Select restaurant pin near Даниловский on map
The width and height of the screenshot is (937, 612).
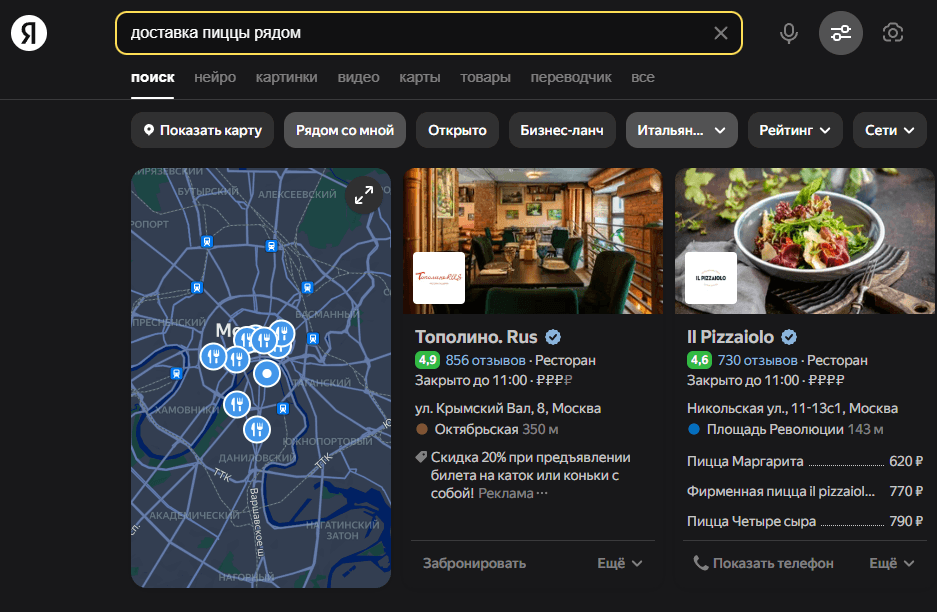[257, 429]
